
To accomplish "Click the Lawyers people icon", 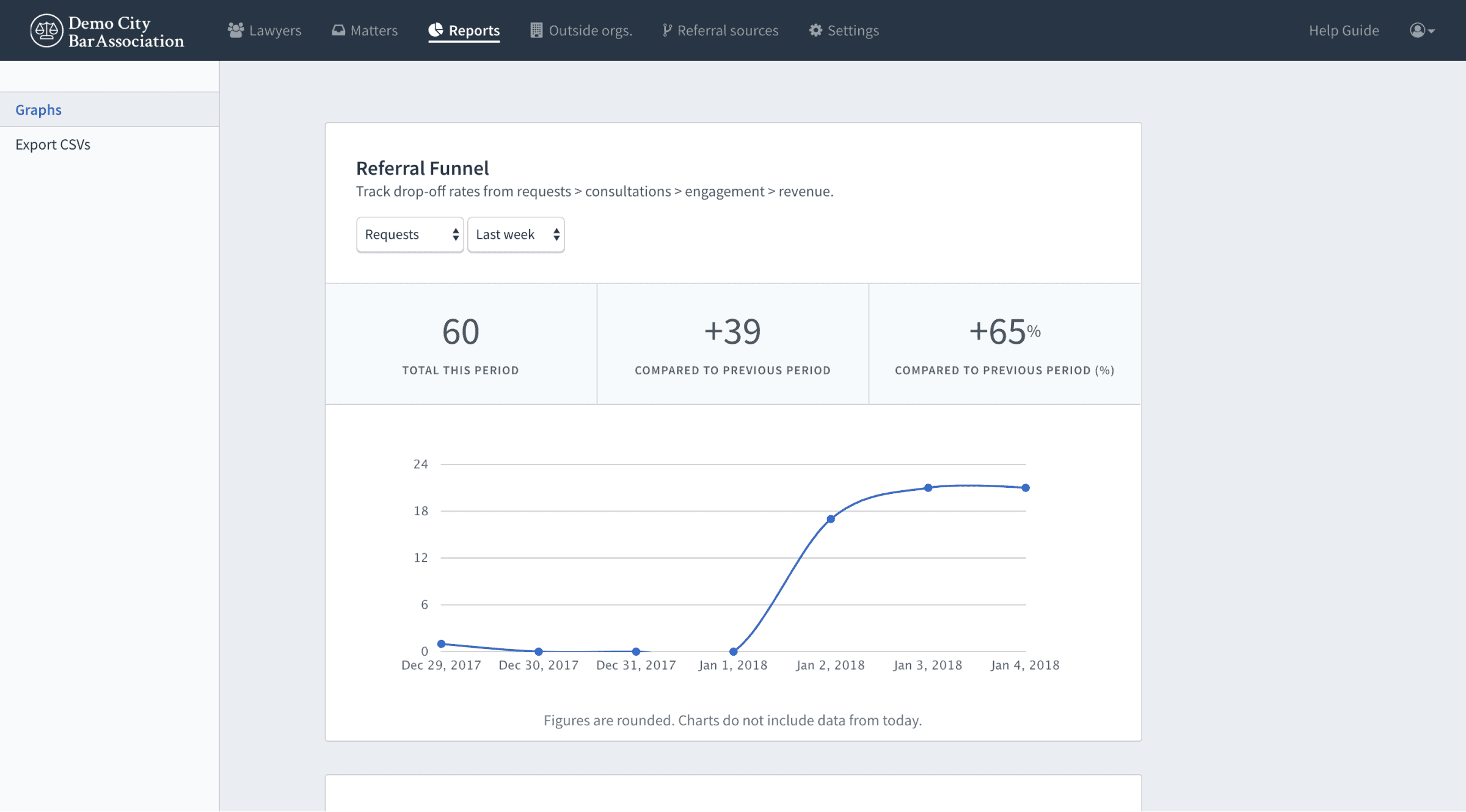I will pos(236,30).
